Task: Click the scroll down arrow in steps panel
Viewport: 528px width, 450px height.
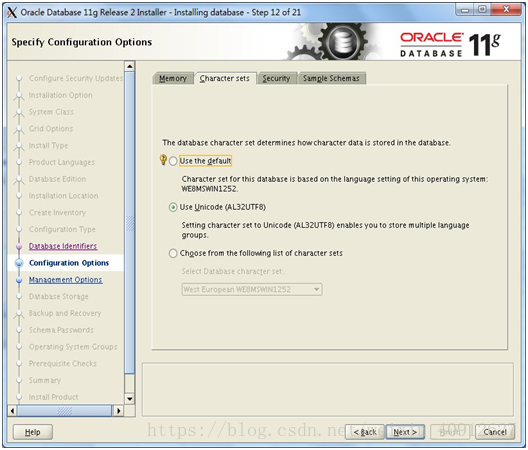Action: (130, 399)
